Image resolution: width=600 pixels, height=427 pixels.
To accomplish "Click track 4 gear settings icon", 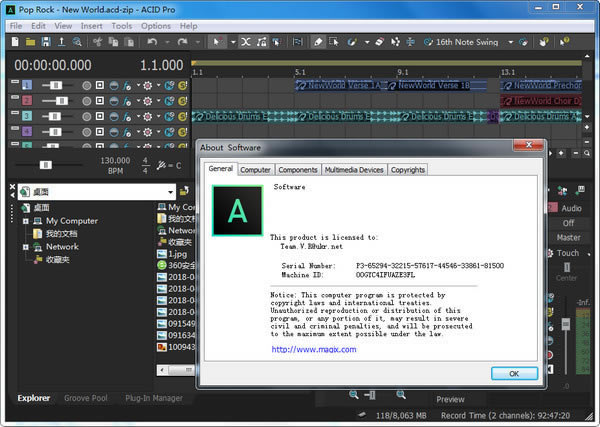I will (x=147, y=132).
